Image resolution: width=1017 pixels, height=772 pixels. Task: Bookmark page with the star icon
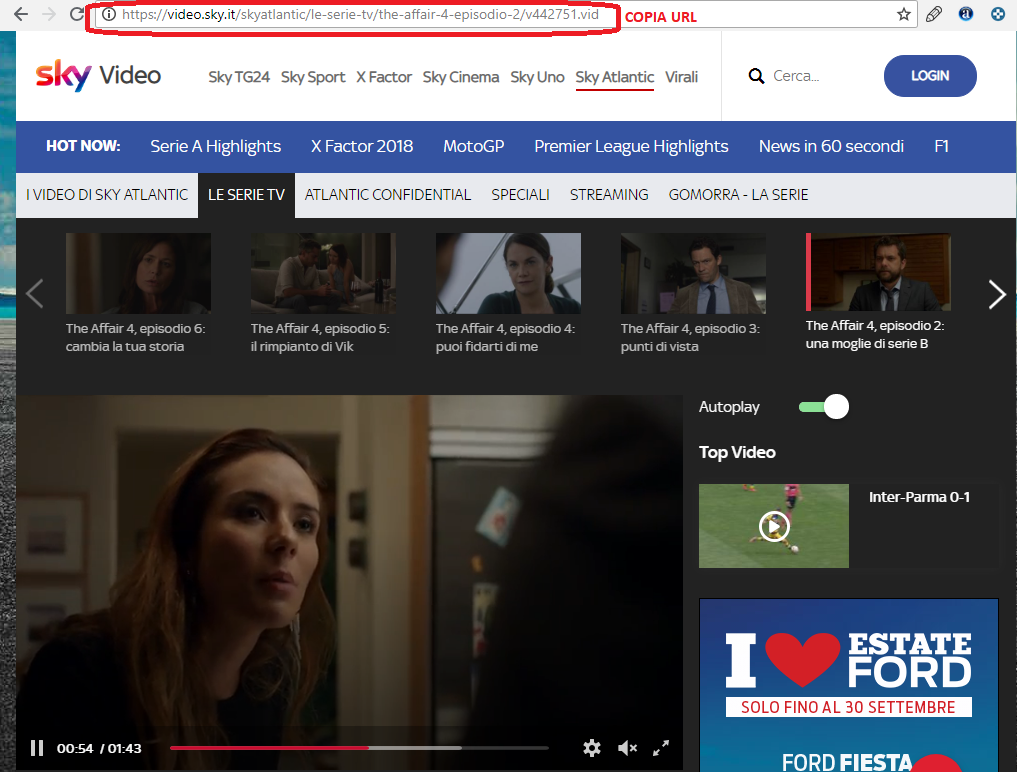click(903, 14)
